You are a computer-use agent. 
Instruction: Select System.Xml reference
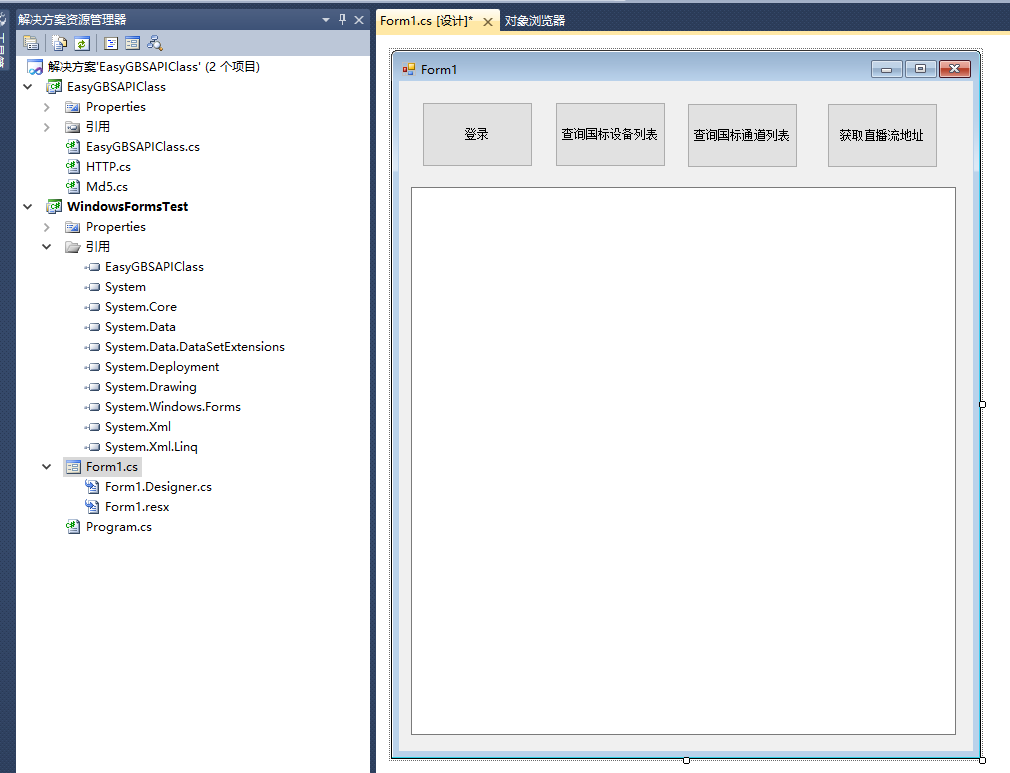click(138, 426)
